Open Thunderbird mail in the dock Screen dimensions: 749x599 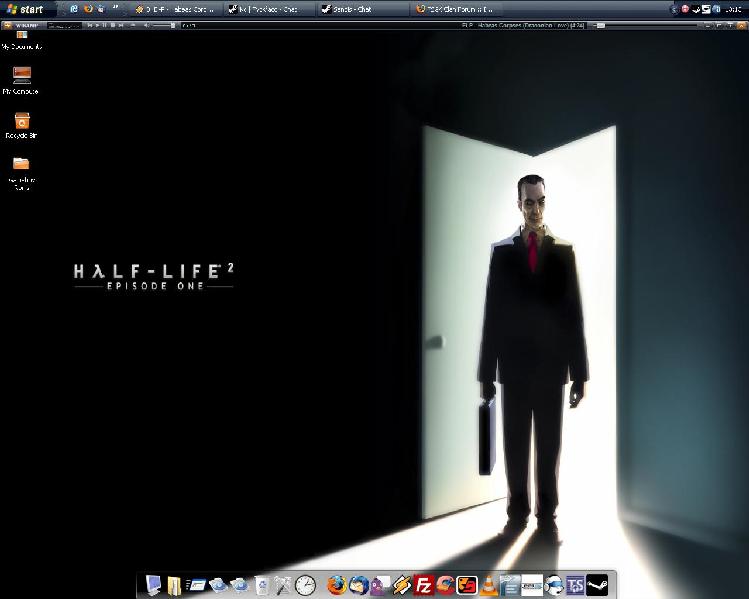(x=359, y=585)
